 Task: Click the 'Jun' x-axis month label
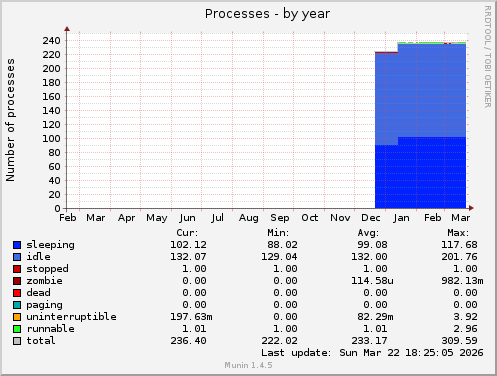(x=187, y=218)
